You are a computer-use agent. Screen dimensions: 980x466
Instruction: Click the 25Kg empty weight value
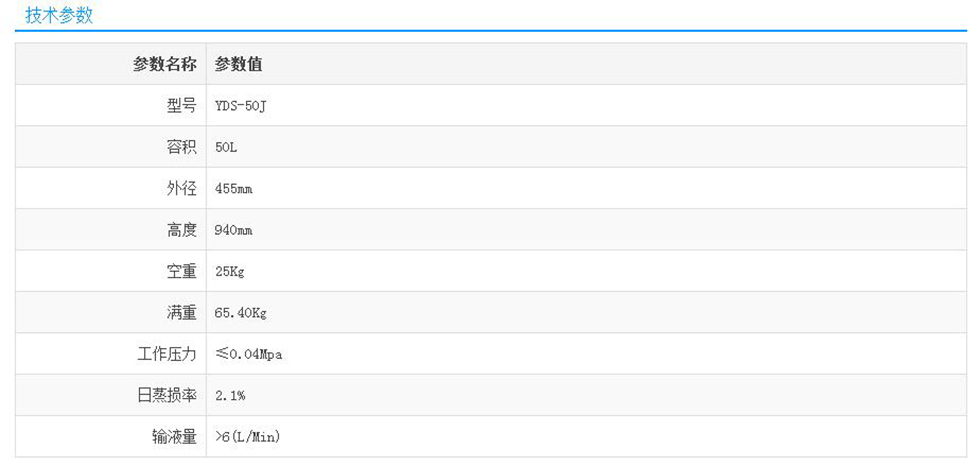coord(230,271)
